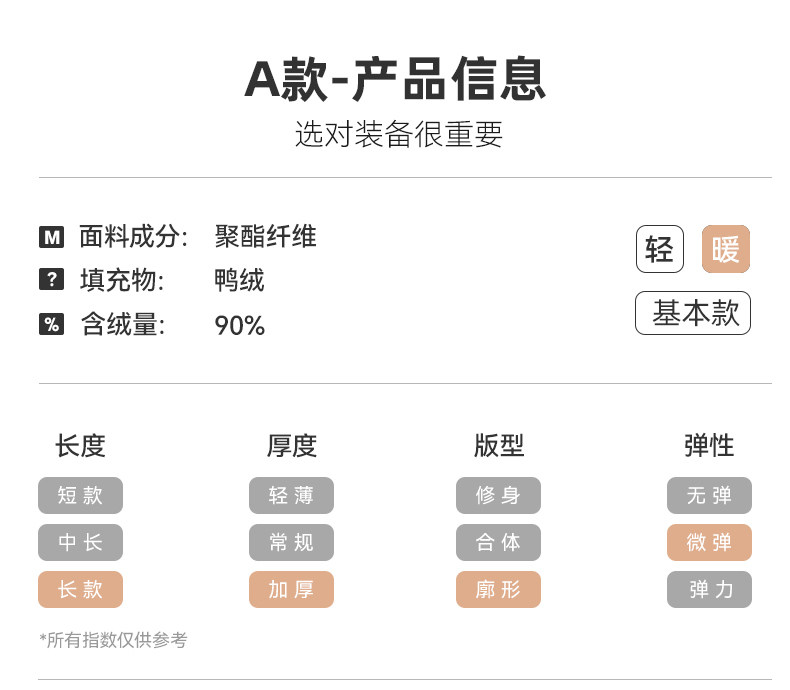Pick 廓形 silhouette fit option
Viewport: 790px width, 690px height.
pos(498,589)
